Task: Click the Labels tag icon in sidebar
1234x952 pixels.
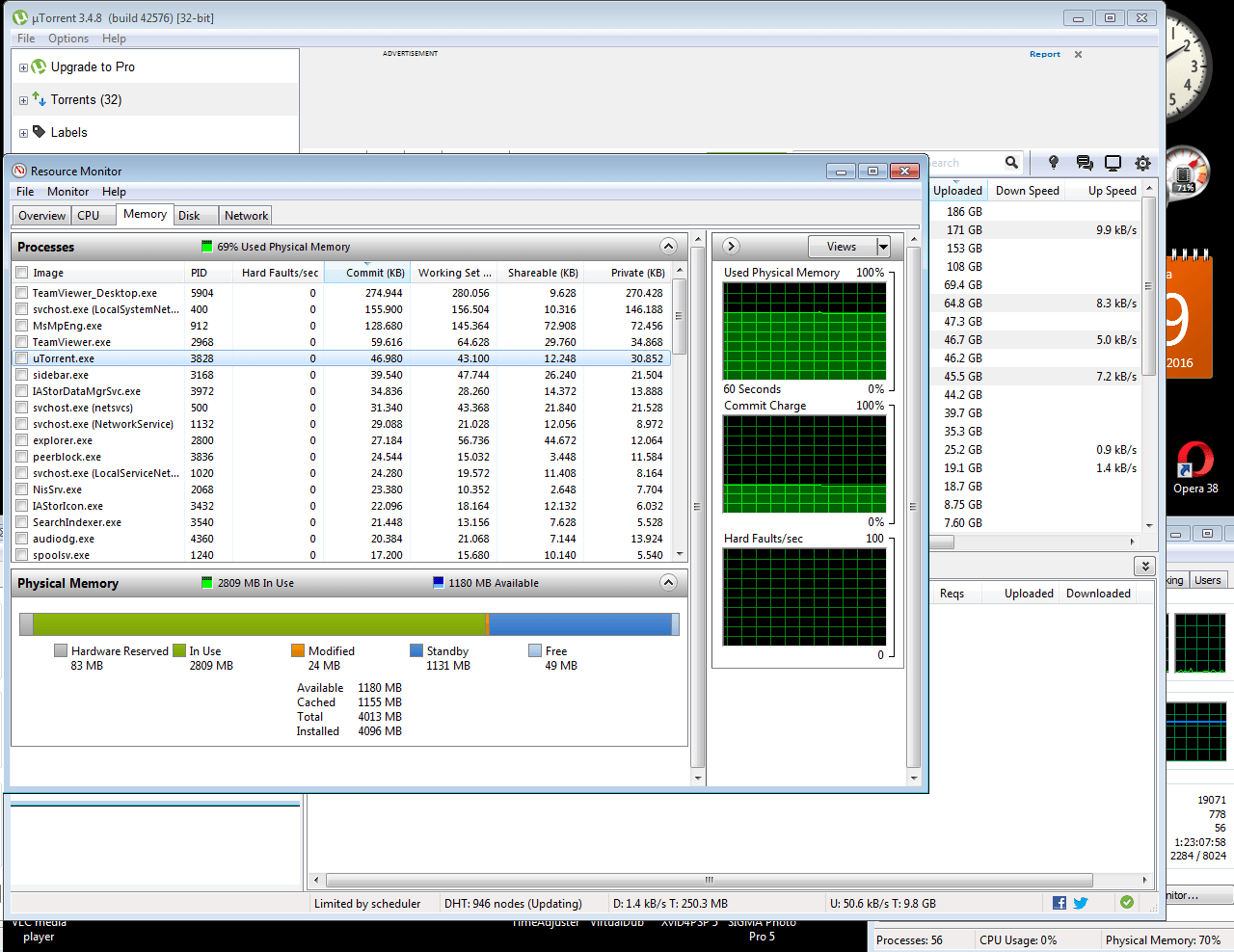Action: coord(39,131)
